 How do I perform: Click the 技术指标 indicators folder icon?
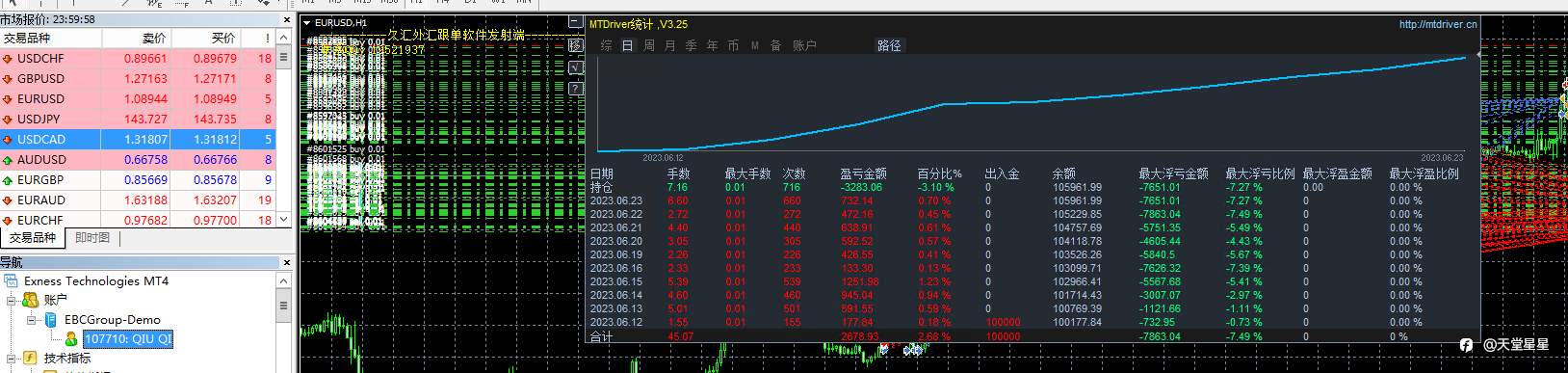tap(30, 358)
